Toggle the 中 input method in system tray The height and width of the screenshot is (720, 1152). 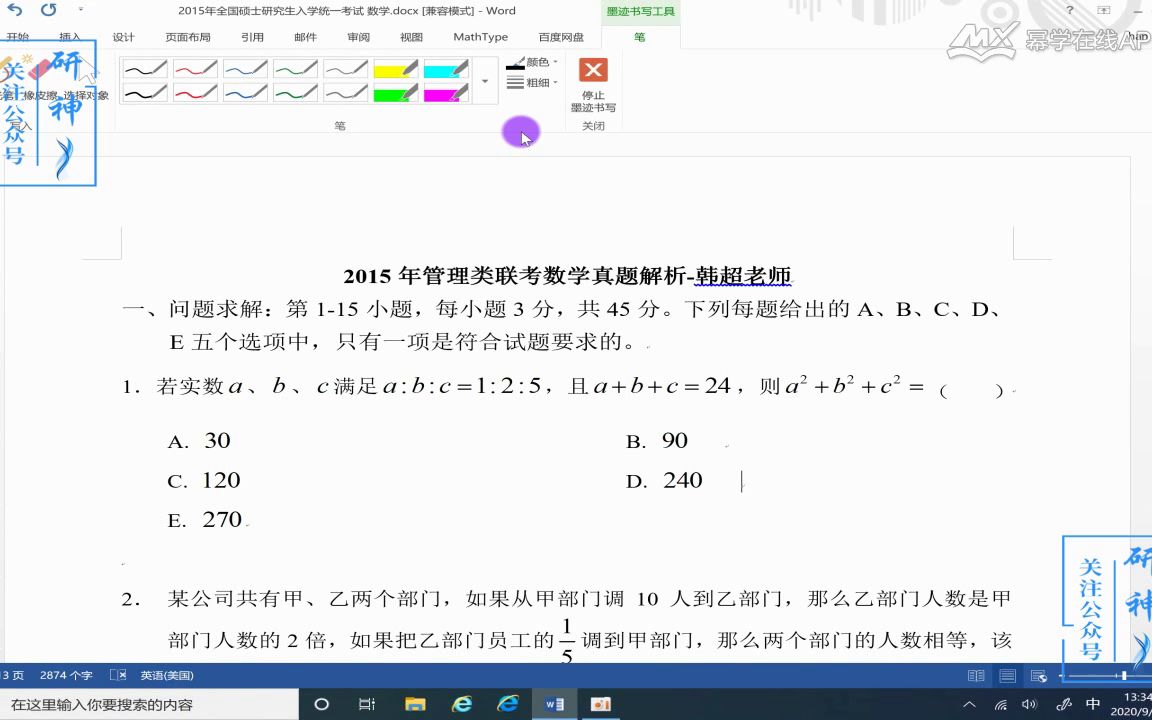[x=1093, y=704]
